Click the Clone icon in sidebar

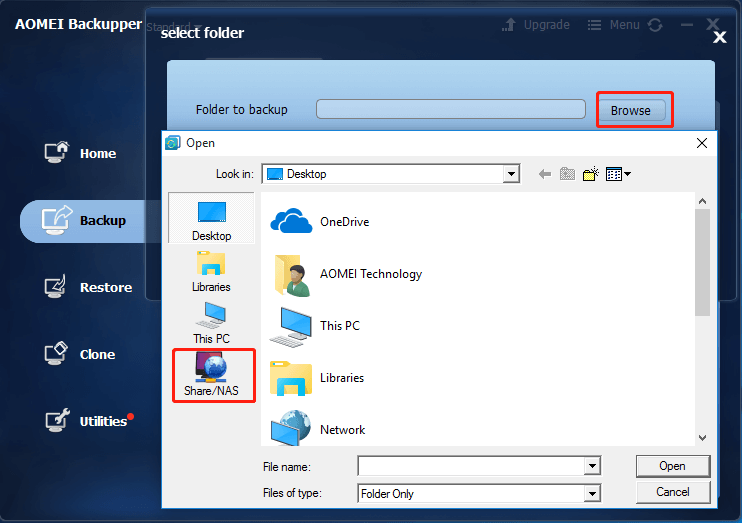click(56, 354)
